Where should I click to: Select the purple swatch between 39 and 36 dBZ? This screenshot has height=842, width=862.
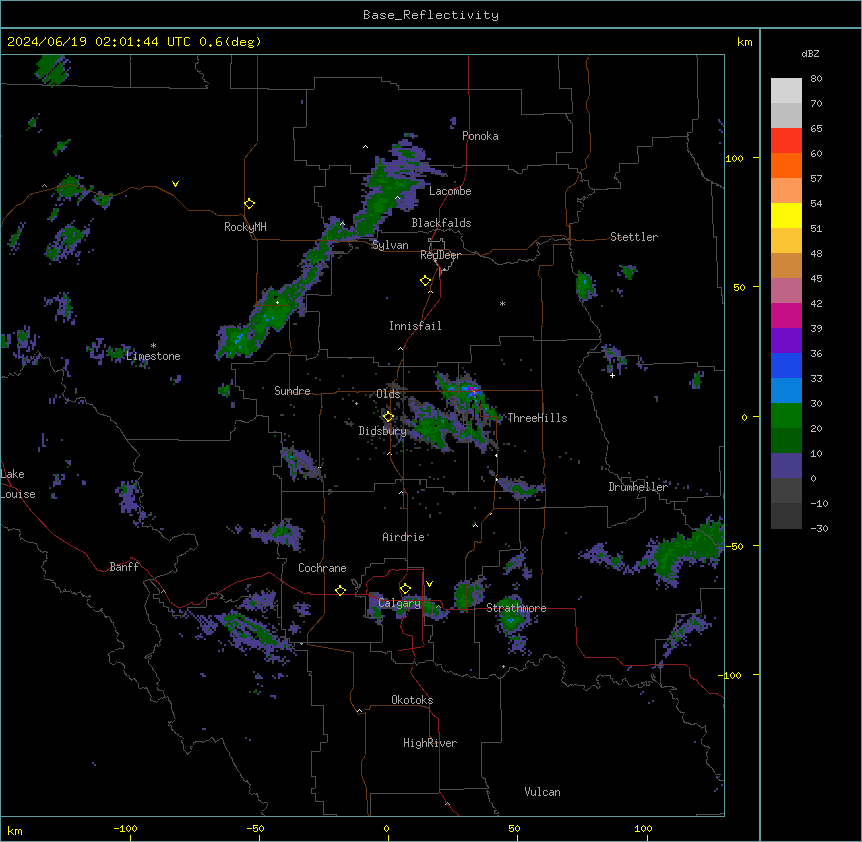[786, 341]
